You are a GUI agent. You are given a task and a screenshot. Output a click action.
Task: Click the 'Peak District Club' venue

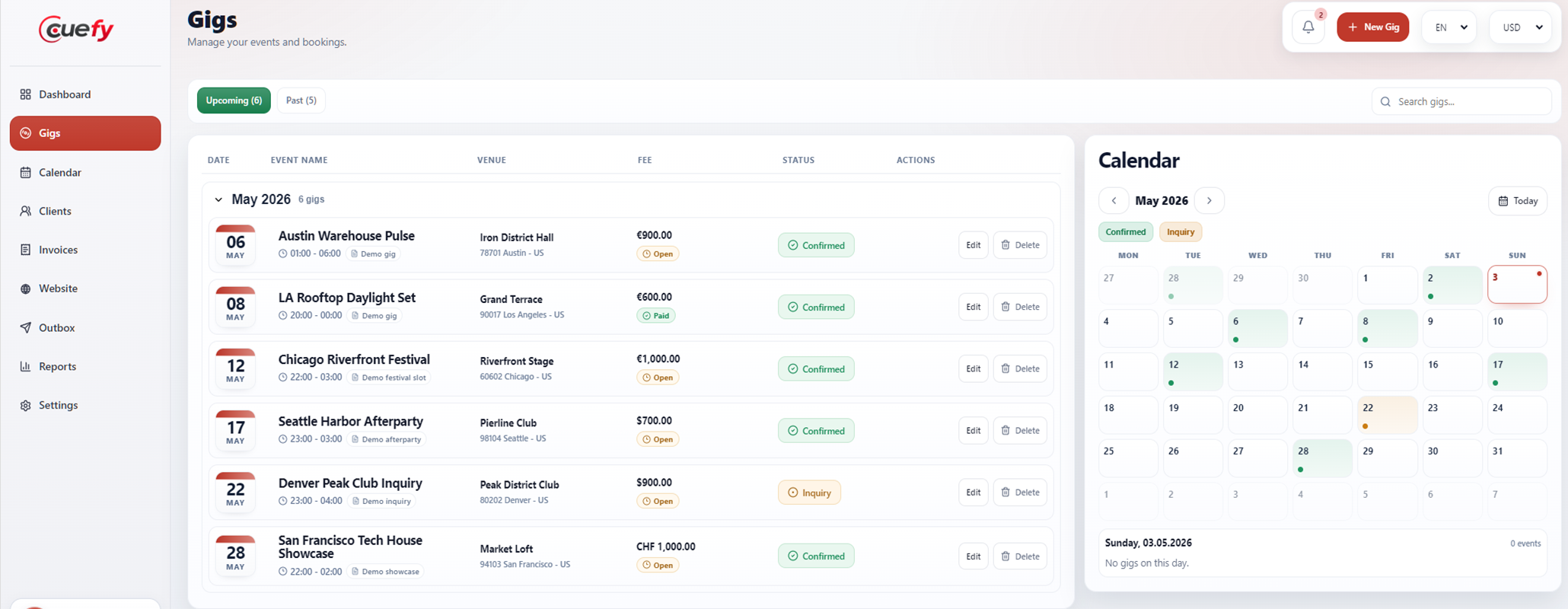(x=519, y=485)
